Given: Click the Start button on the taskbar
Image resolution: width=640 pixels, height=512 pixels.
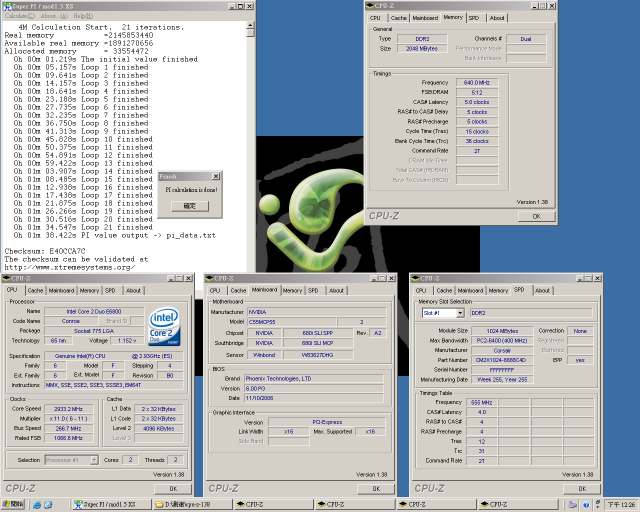Looking at the screenshot, I should (x=13, y=504).
